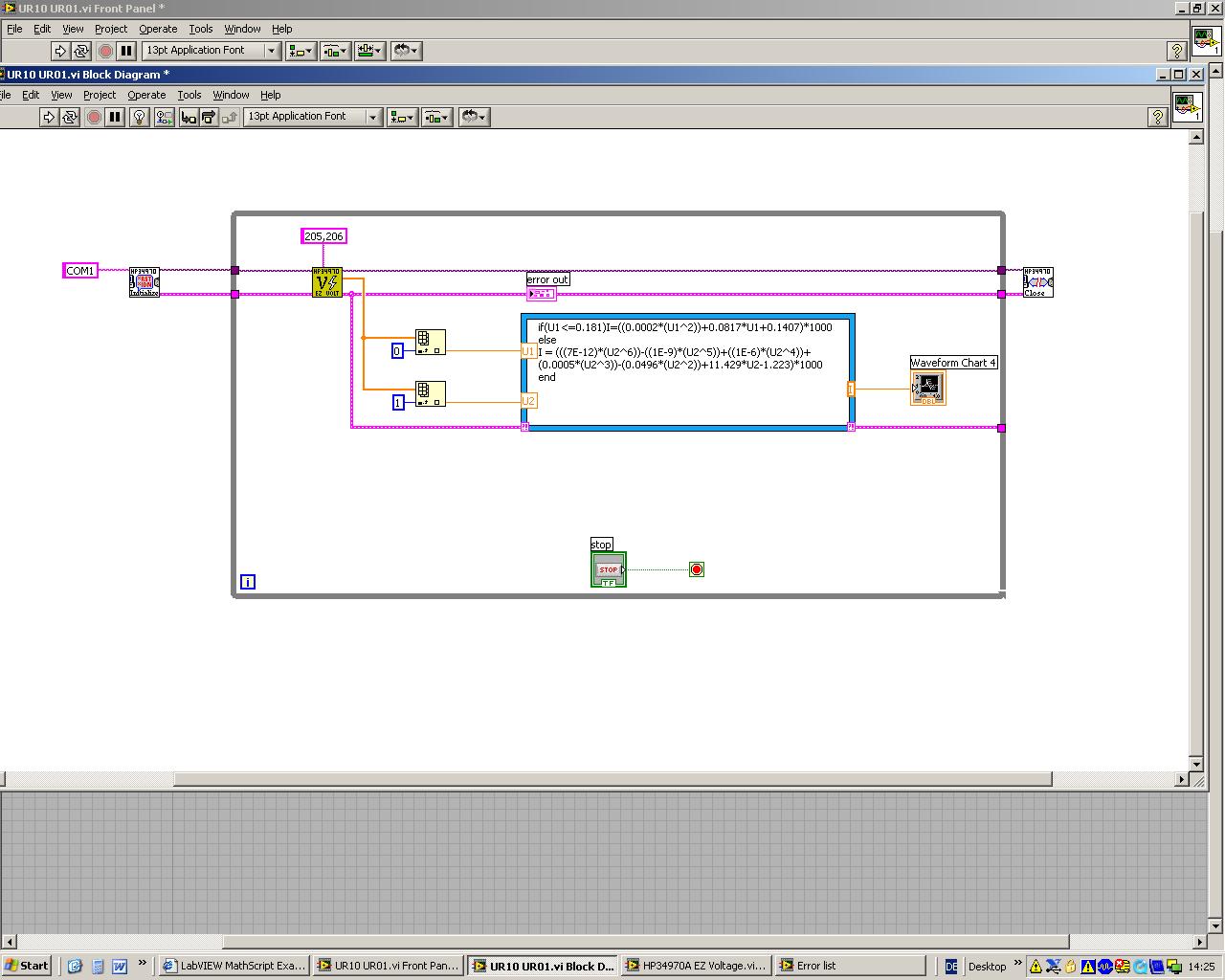The width and height of the screenshot is (1225, 980).
Task: Switch to LabVIEW MathScript Example taskbar window
Action: pyautogui.click(x=234, y=966)
